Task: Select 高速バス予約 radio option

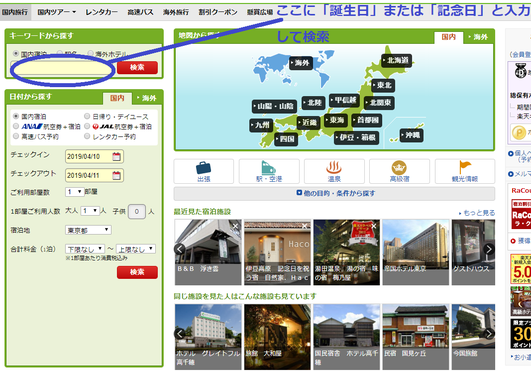Action: pyautogui.click(x=16, y=136)
